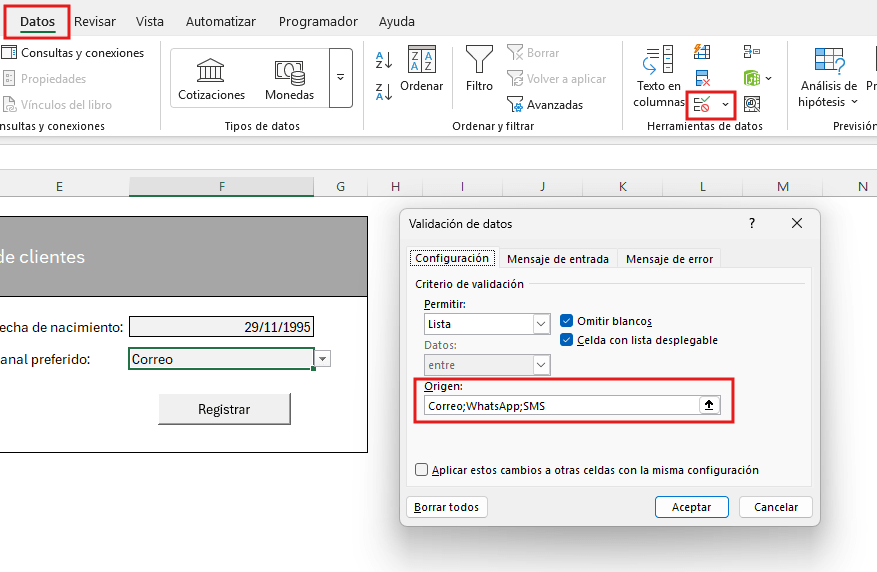Switch to the Revisar tab

point(95,21)
